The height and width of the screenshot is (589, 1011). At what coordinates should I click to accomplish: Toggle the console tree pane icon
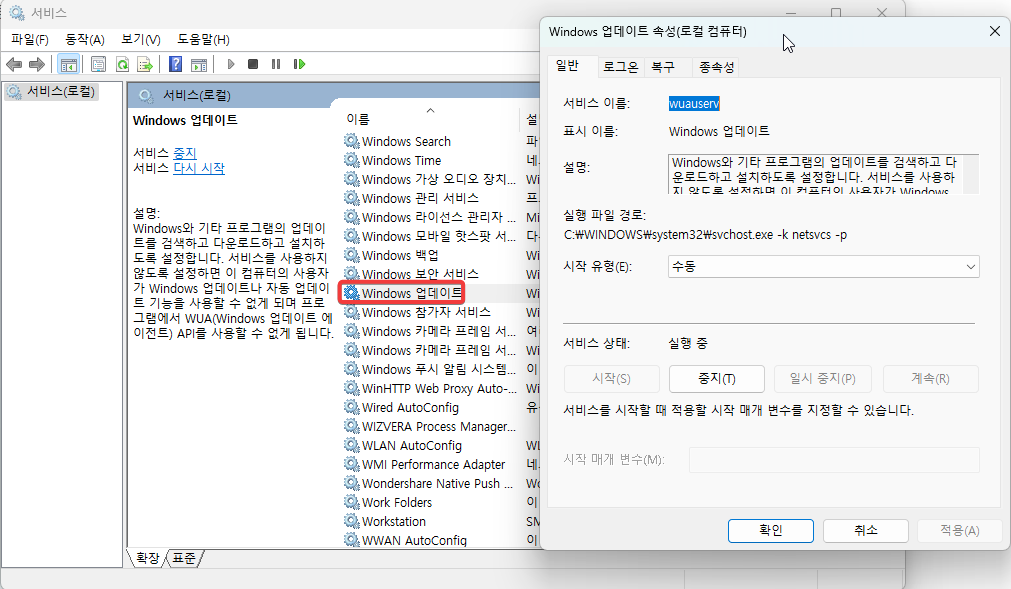point(68,64)
